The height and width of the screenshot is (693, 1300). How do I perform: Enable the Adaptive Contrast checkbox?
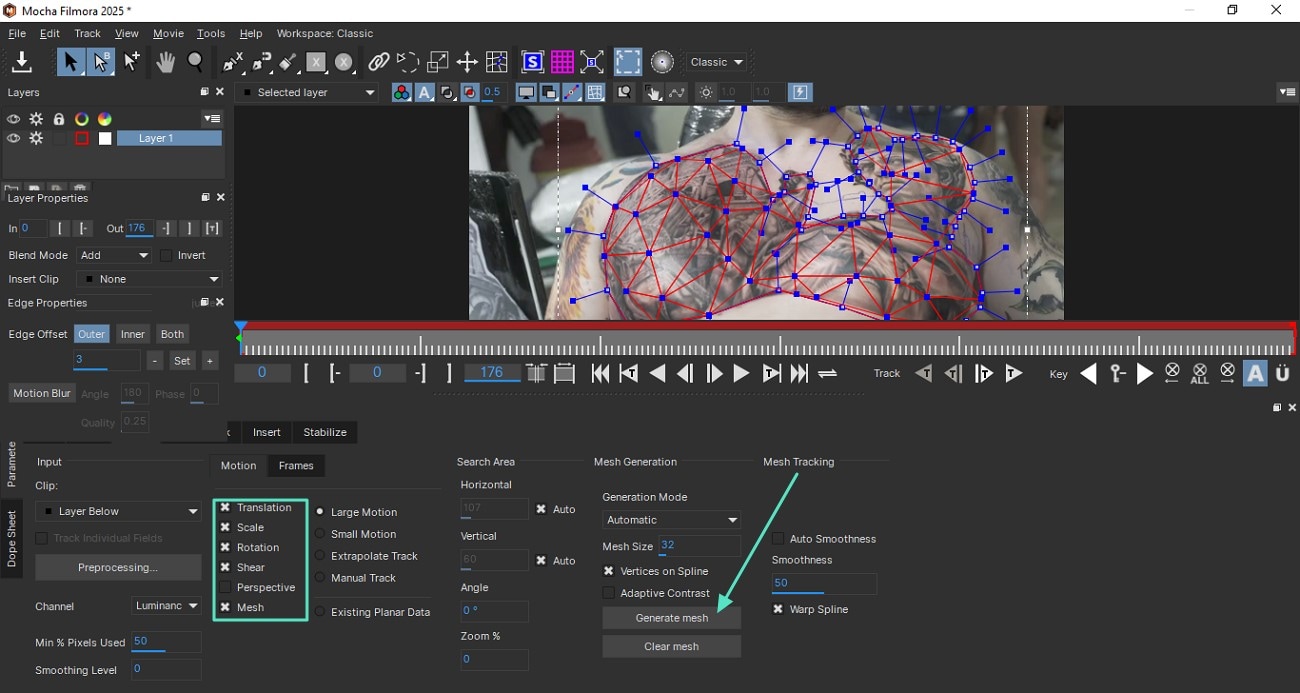(609, 593)
